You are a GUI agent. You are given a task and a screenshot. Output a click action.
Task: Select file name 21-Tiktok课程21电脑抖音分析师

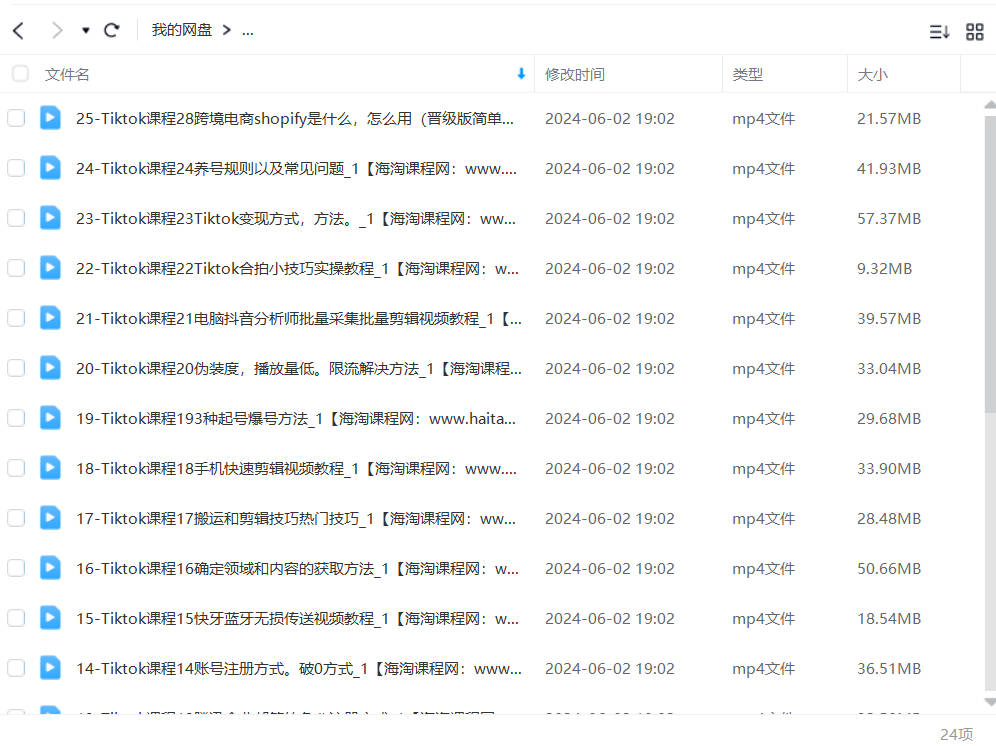click(299, 319)
